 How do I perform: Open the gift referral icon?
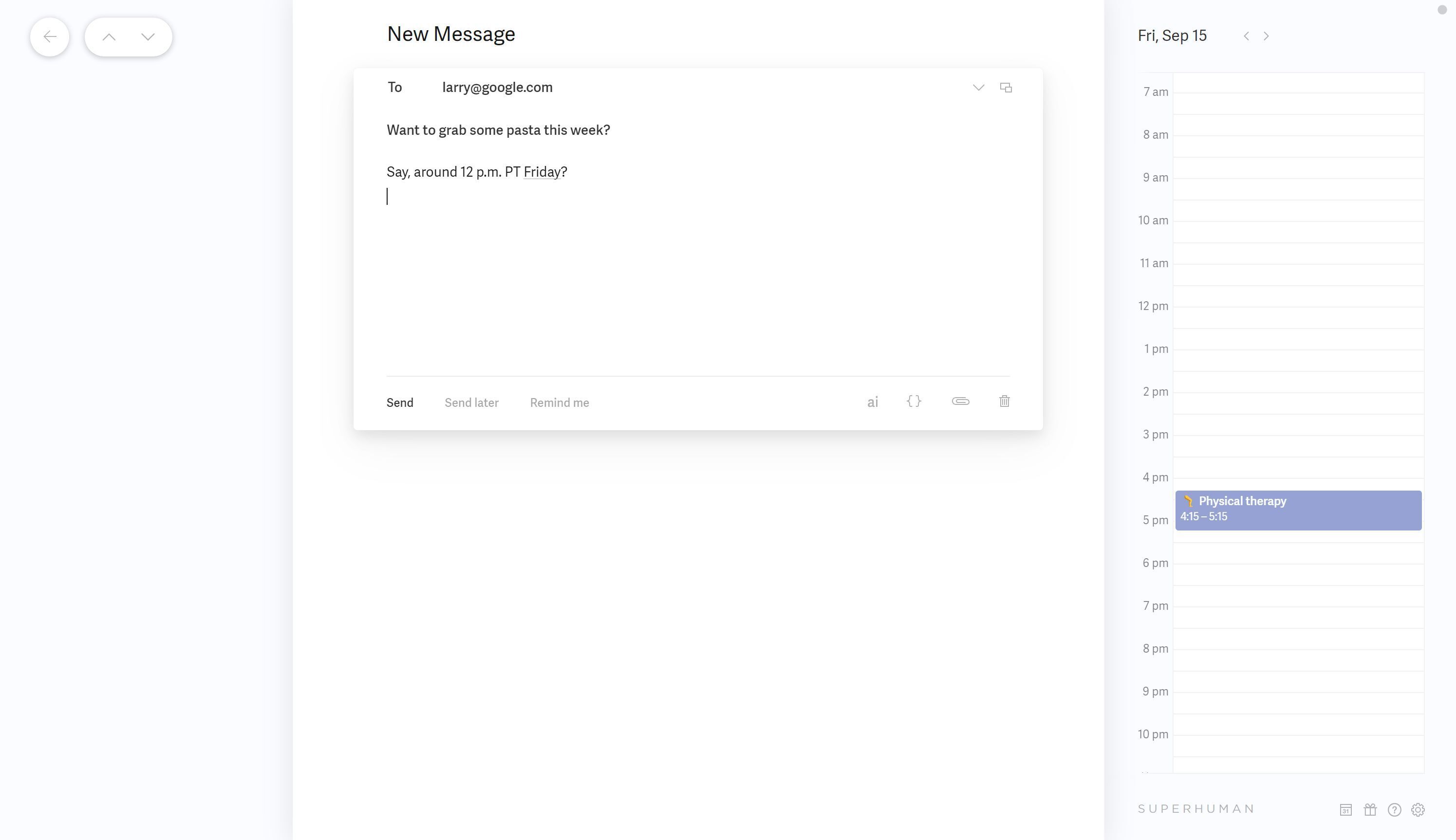click(x=1370, y=810)
